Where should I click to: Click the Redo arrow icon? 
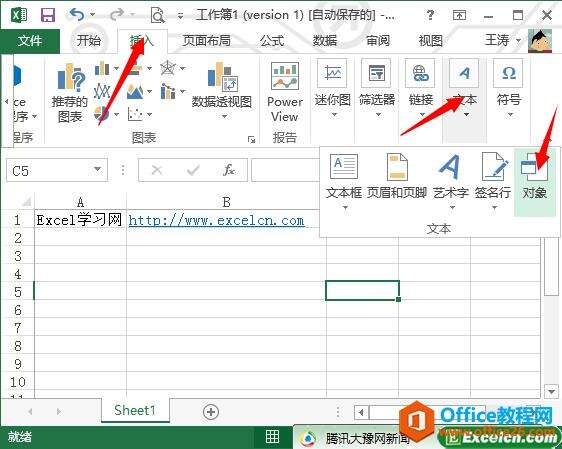116,15
